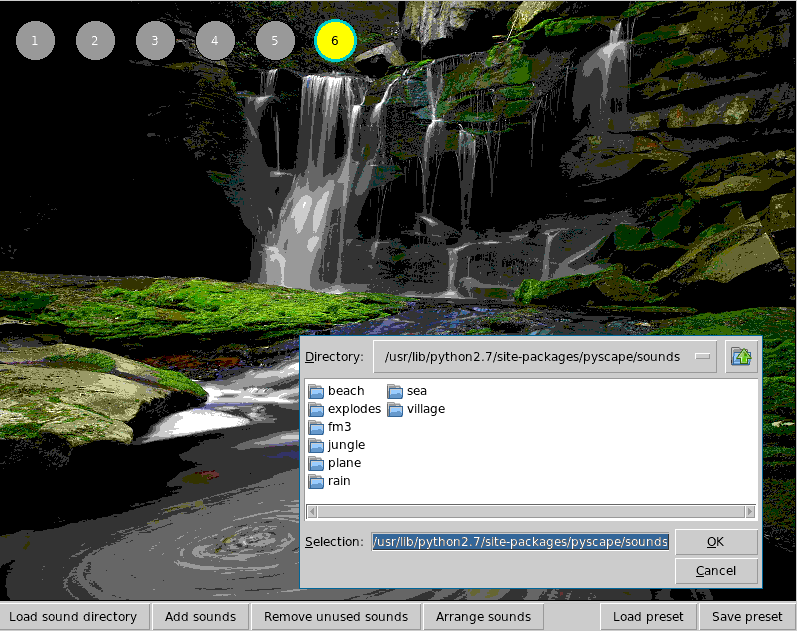The width and height of the screenshot is (797, 631).
Task: Choose the rain folder
Action: tap(339, 481)
